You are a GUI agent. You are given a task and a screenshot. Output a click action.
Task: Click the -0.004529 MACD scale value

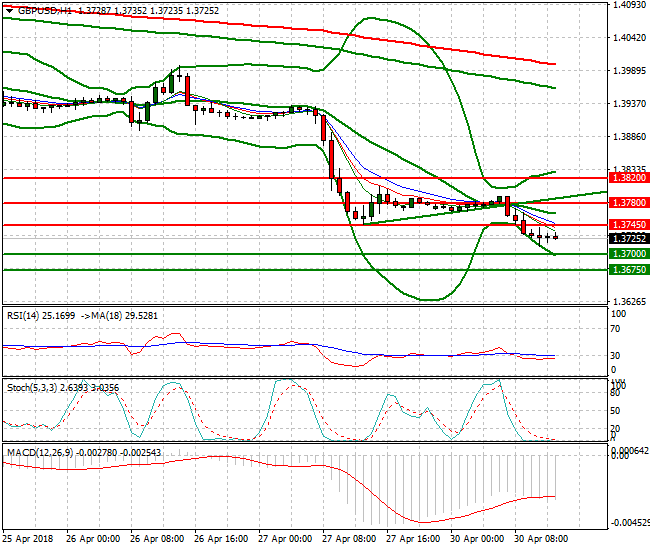coord(630,523)
